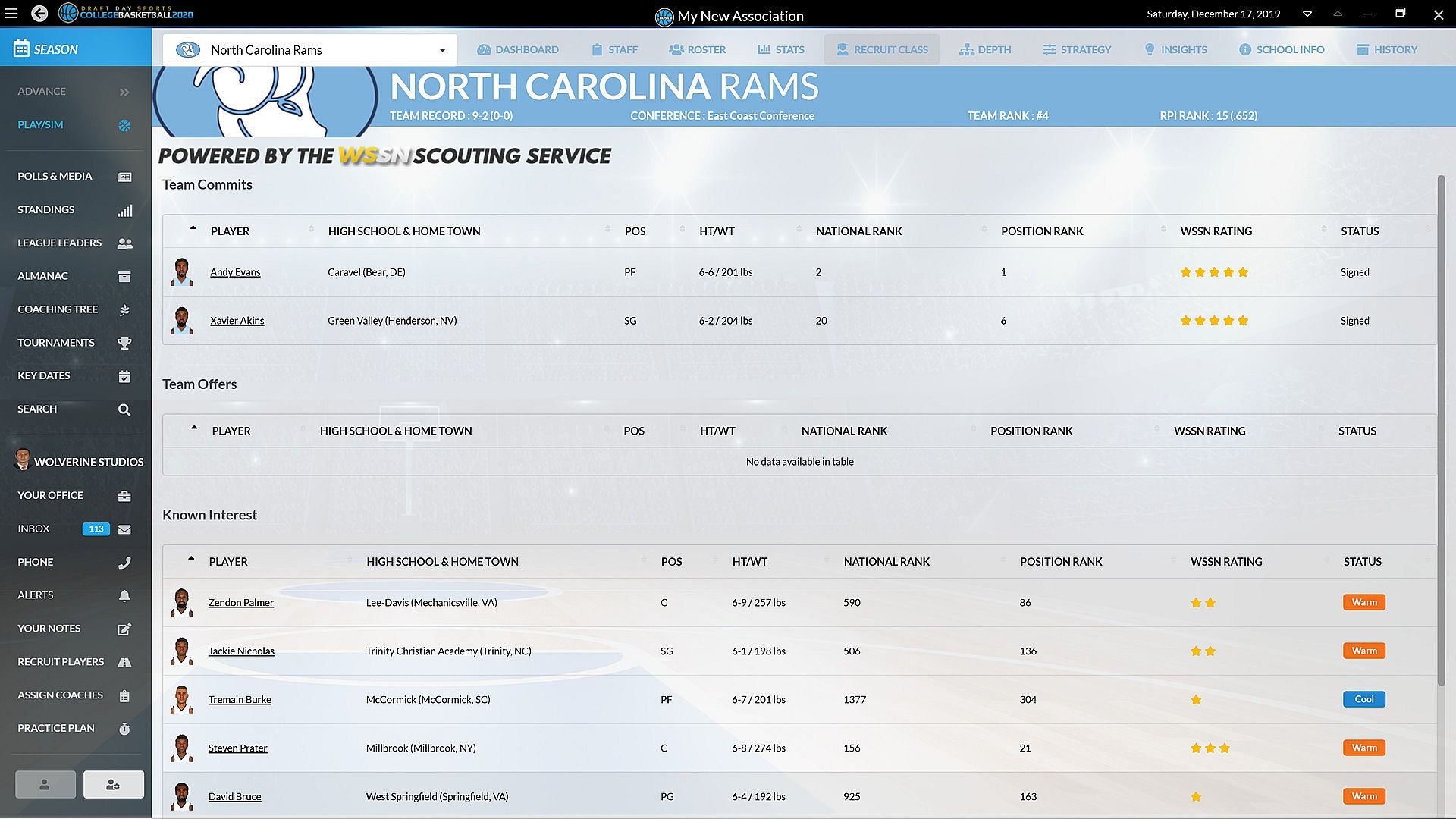Switch to the Roster tab
1456x819 pixels.
click(698, 50)
